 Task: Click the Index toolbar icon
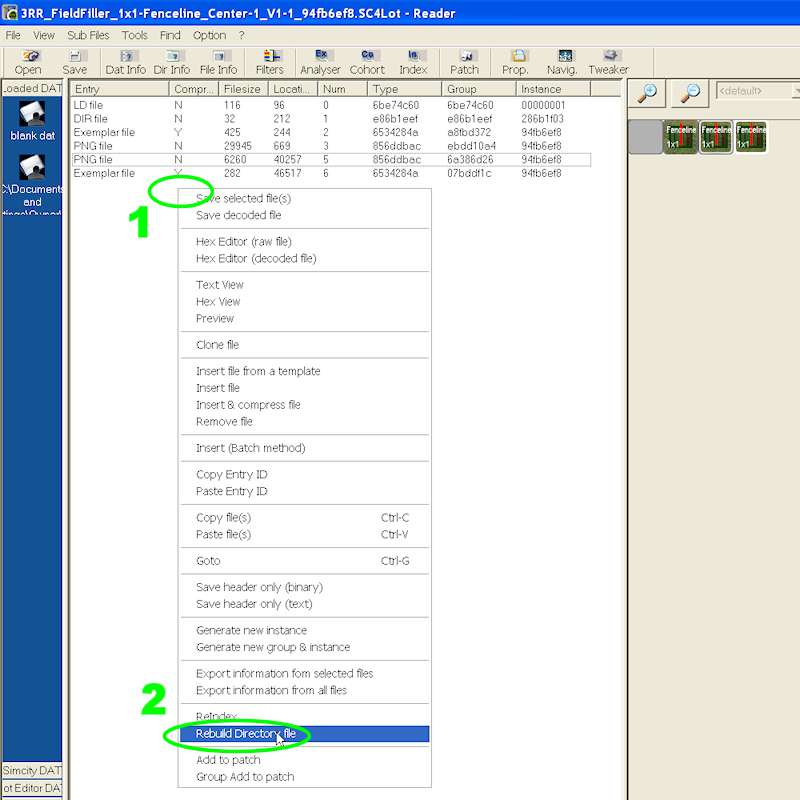click(x=413, y=63)
